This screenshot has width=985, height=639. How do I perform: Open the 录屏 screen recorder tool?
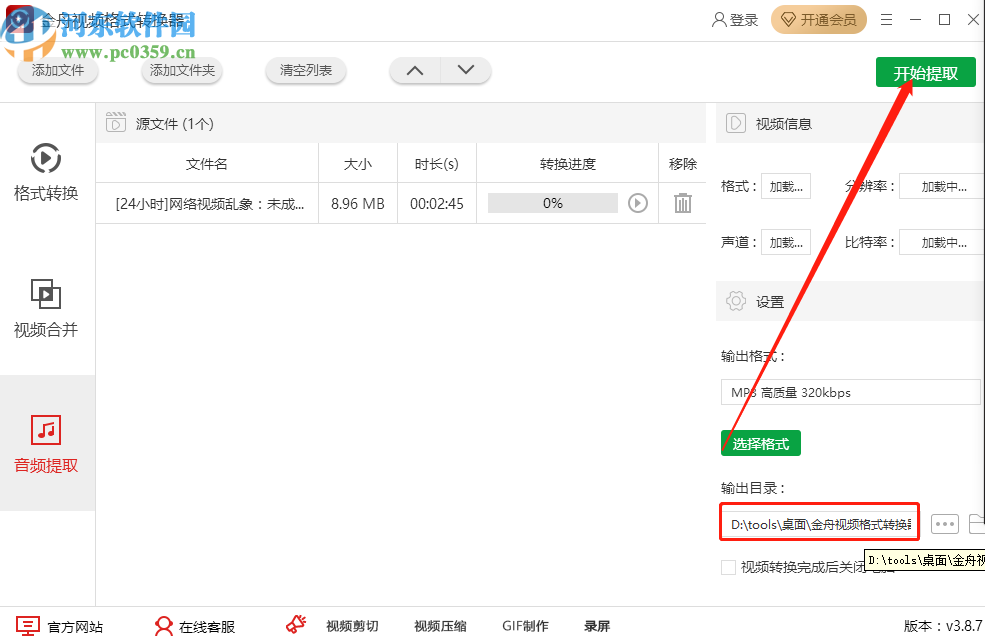597,626
